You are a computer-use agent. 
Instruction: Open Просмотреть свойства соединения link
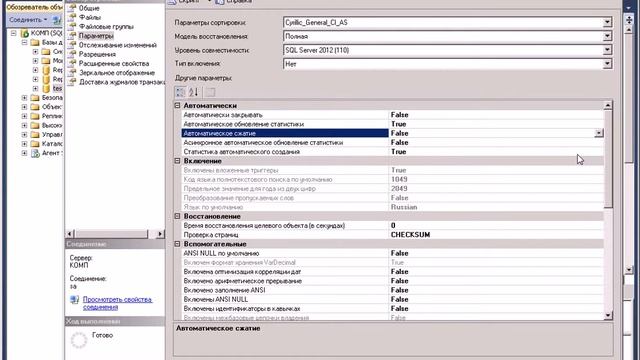pyautogui.click(x=117, y=303)
